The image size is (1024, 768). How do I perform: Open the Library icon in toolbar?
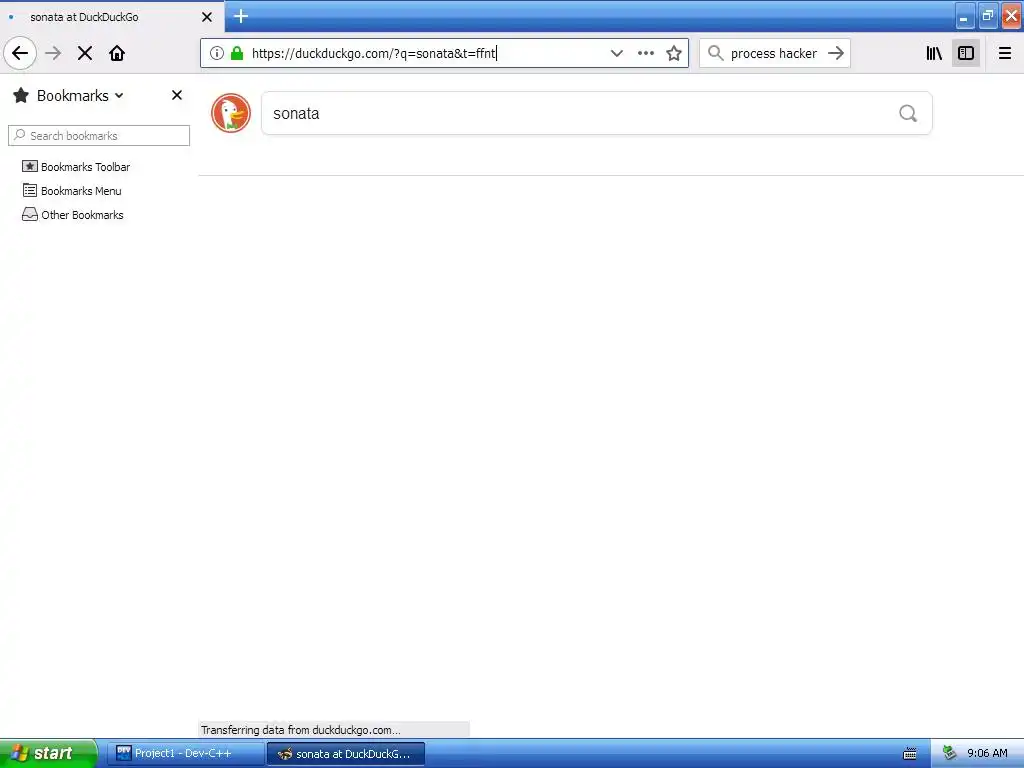point(934,53)
